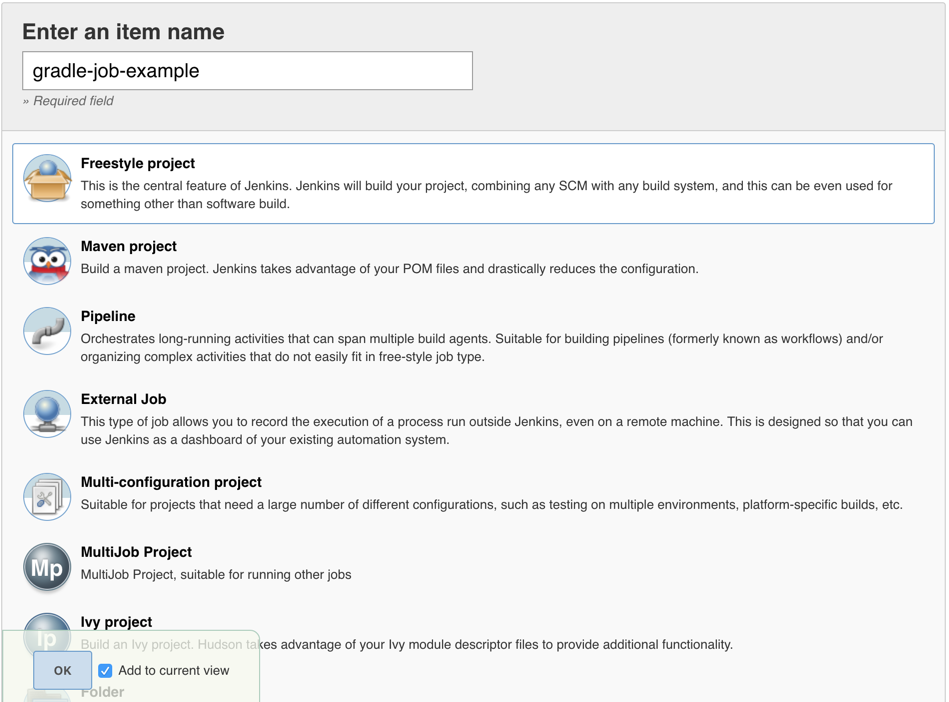
Task: Disable the 'Add to current view' checkbox
Action: pyautogui.click(x=105, y=670)
